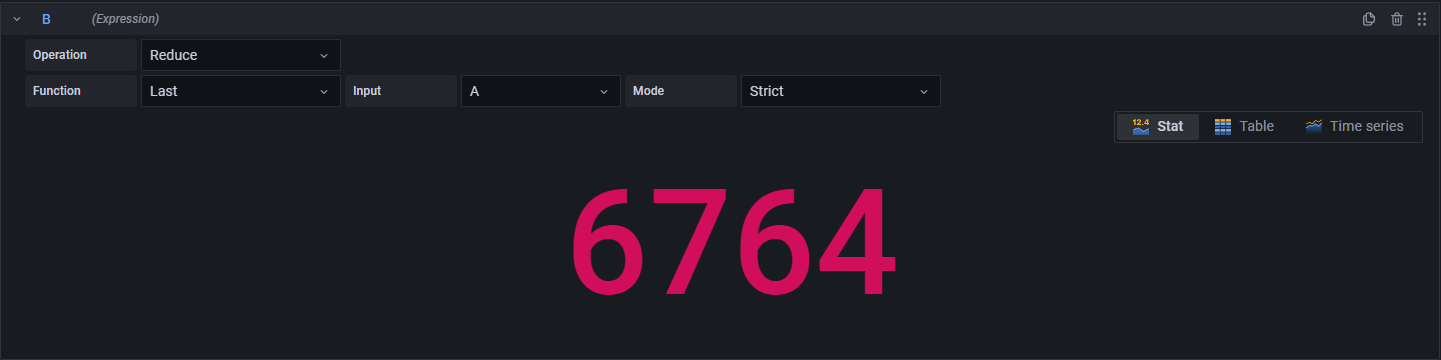Click the (Expression) type label
Screen dimensions: 1441x360
[x=125, y=19]
